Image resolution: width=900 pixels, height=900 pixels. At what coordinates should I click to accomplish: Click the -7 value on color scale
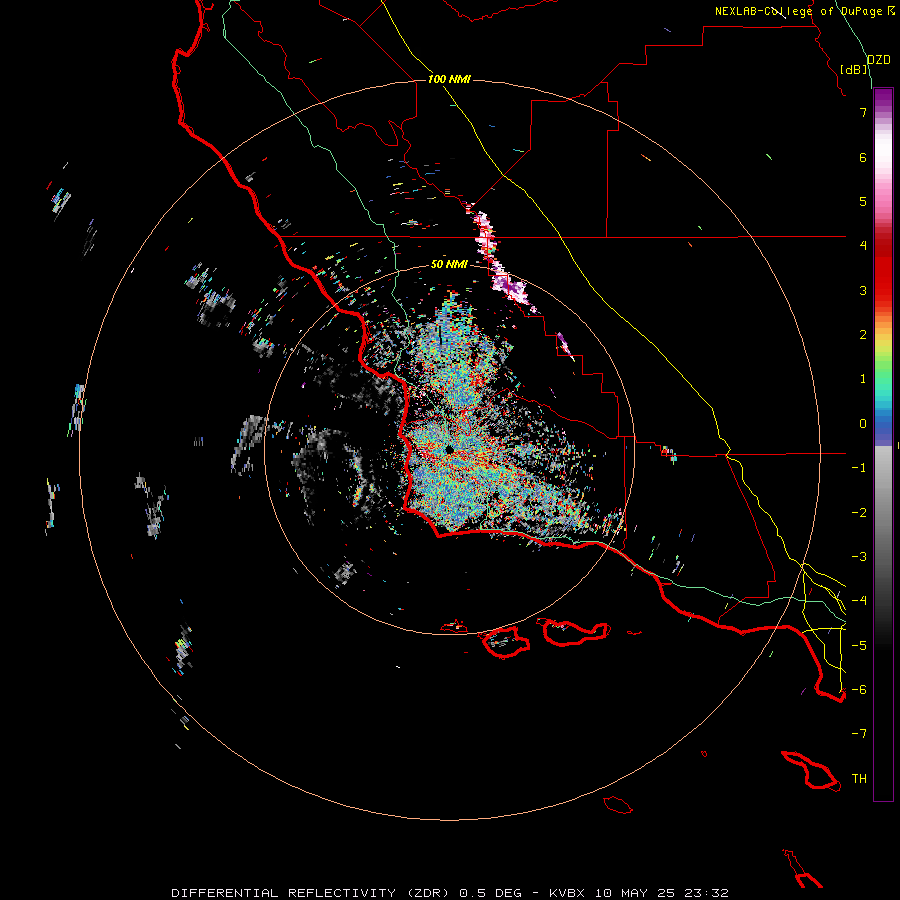point(859,734)
